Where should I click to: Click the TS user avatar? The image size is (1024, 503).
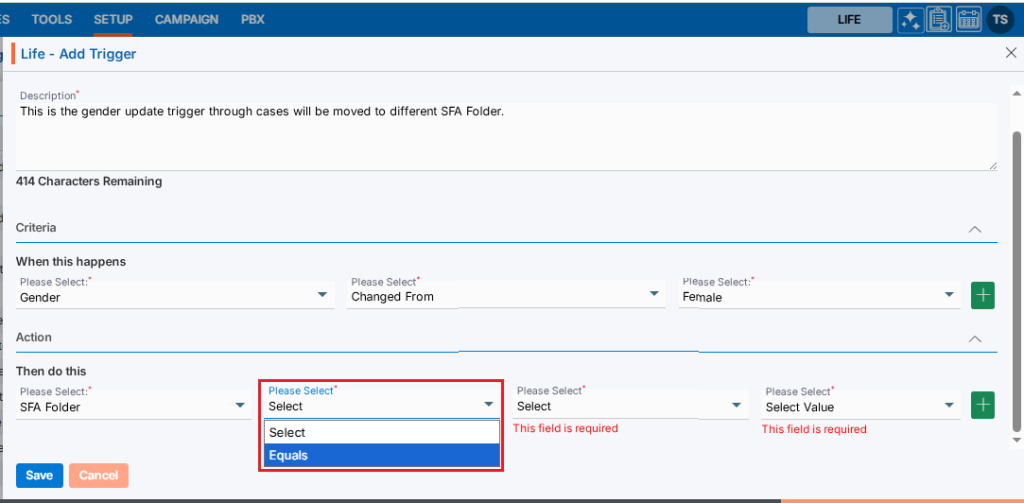[999, 19]
